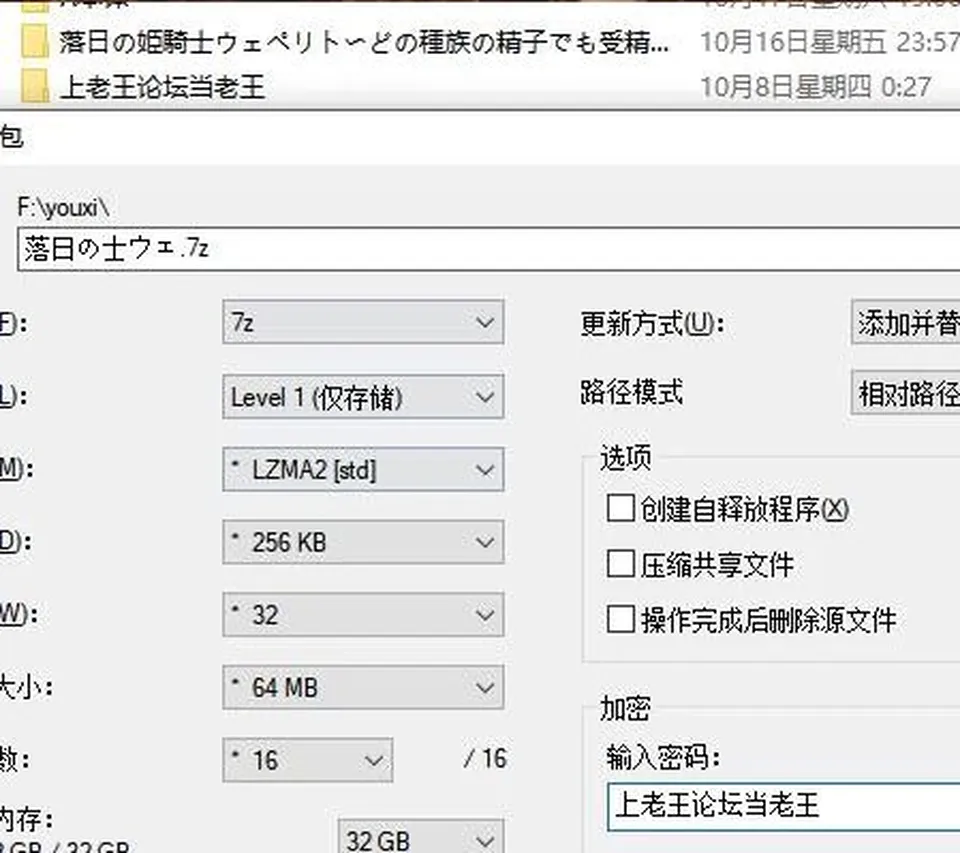This screenshot has width=960, height=853.
Task: Click the folder icon beside 上老王论坛当老王
Action: pos(34,86)
